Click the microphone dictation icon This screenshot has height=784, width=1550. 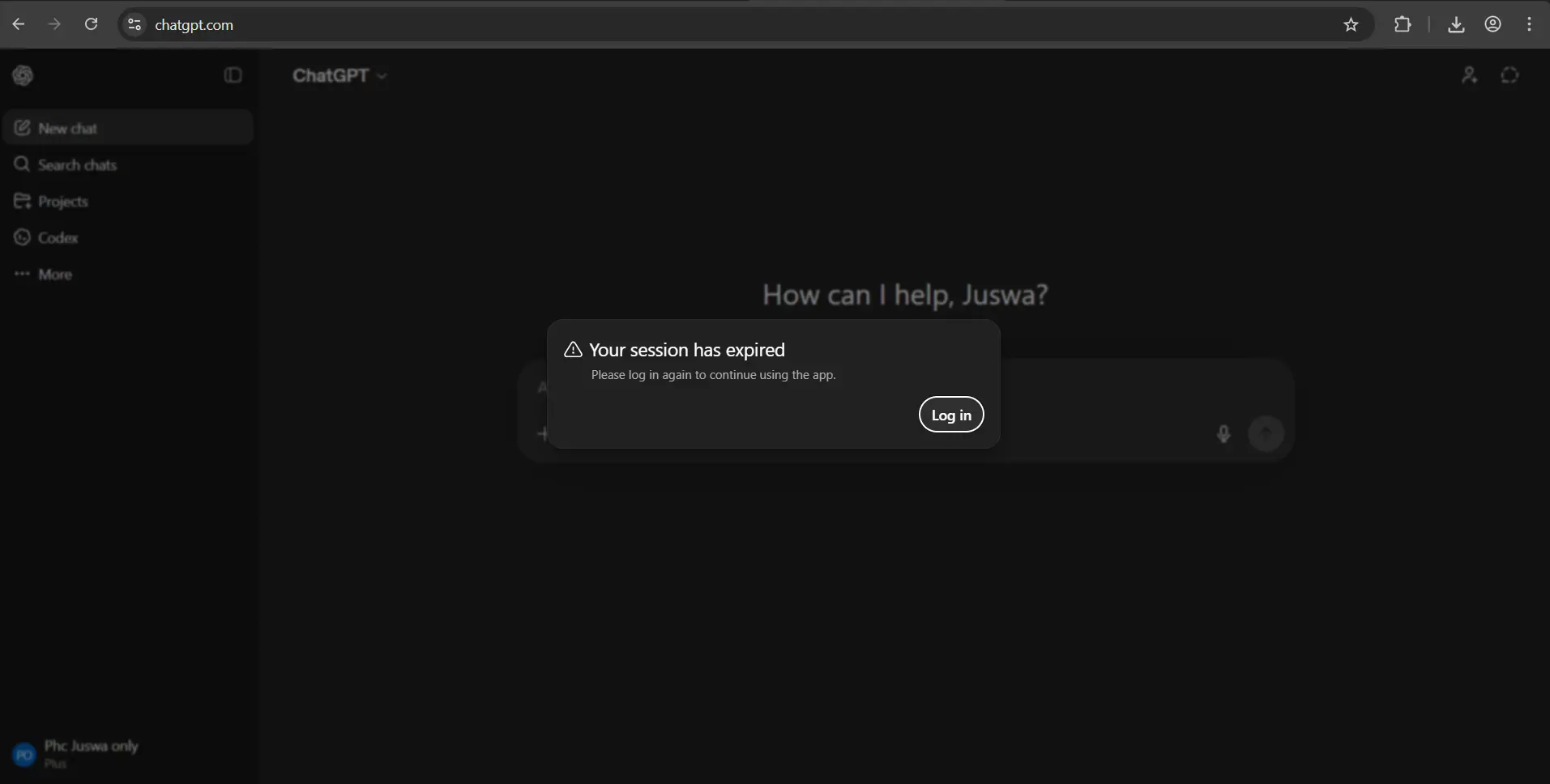1223,433
